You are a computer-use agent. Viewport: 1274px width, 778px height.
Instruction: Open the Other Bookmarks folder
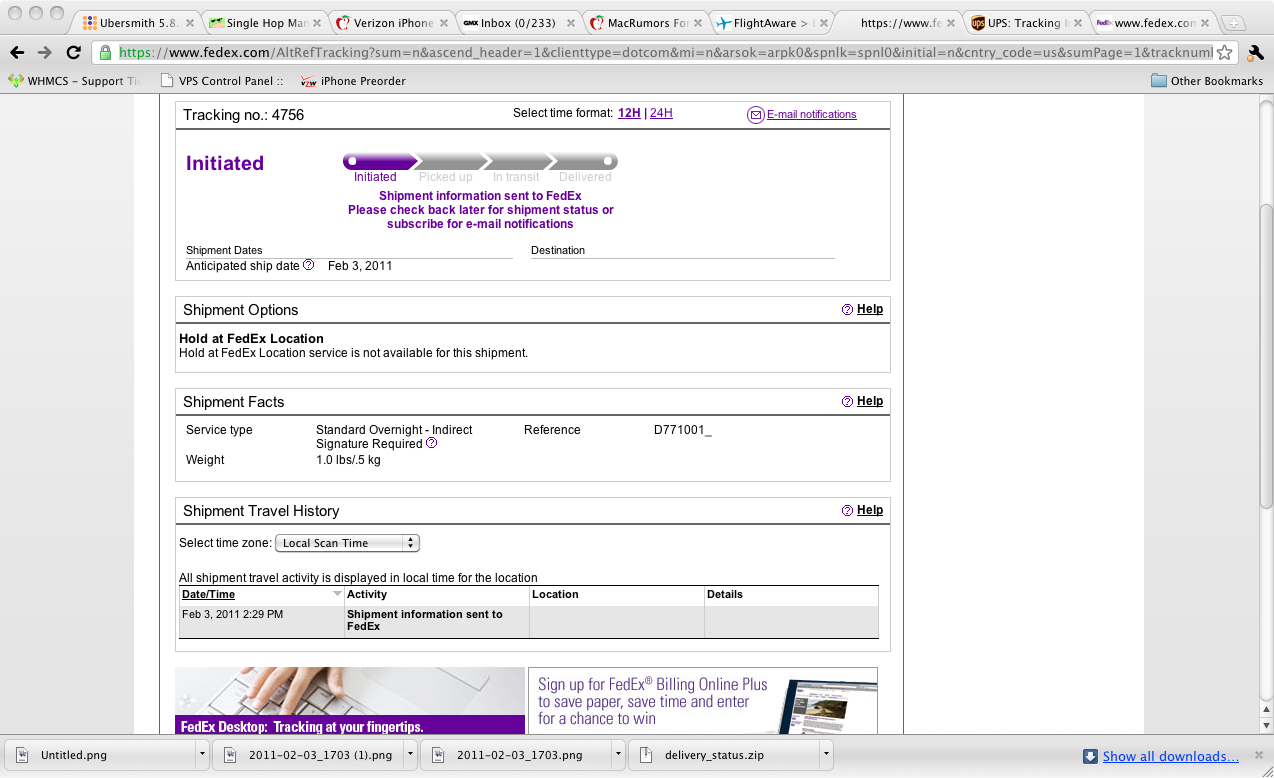point(1207,81)
